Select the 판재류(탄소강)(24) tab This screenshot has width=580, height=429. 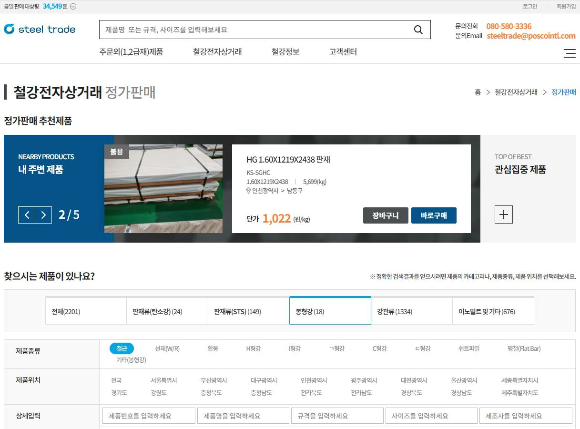(x=167, y=311)
